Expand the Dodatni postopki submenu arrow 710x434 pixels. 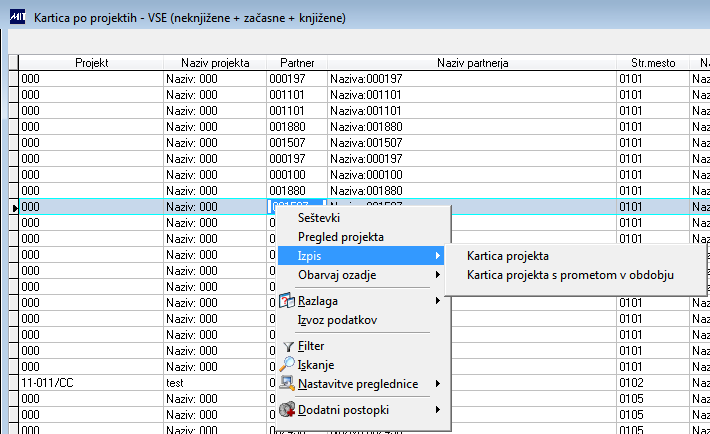click(437, 410)
